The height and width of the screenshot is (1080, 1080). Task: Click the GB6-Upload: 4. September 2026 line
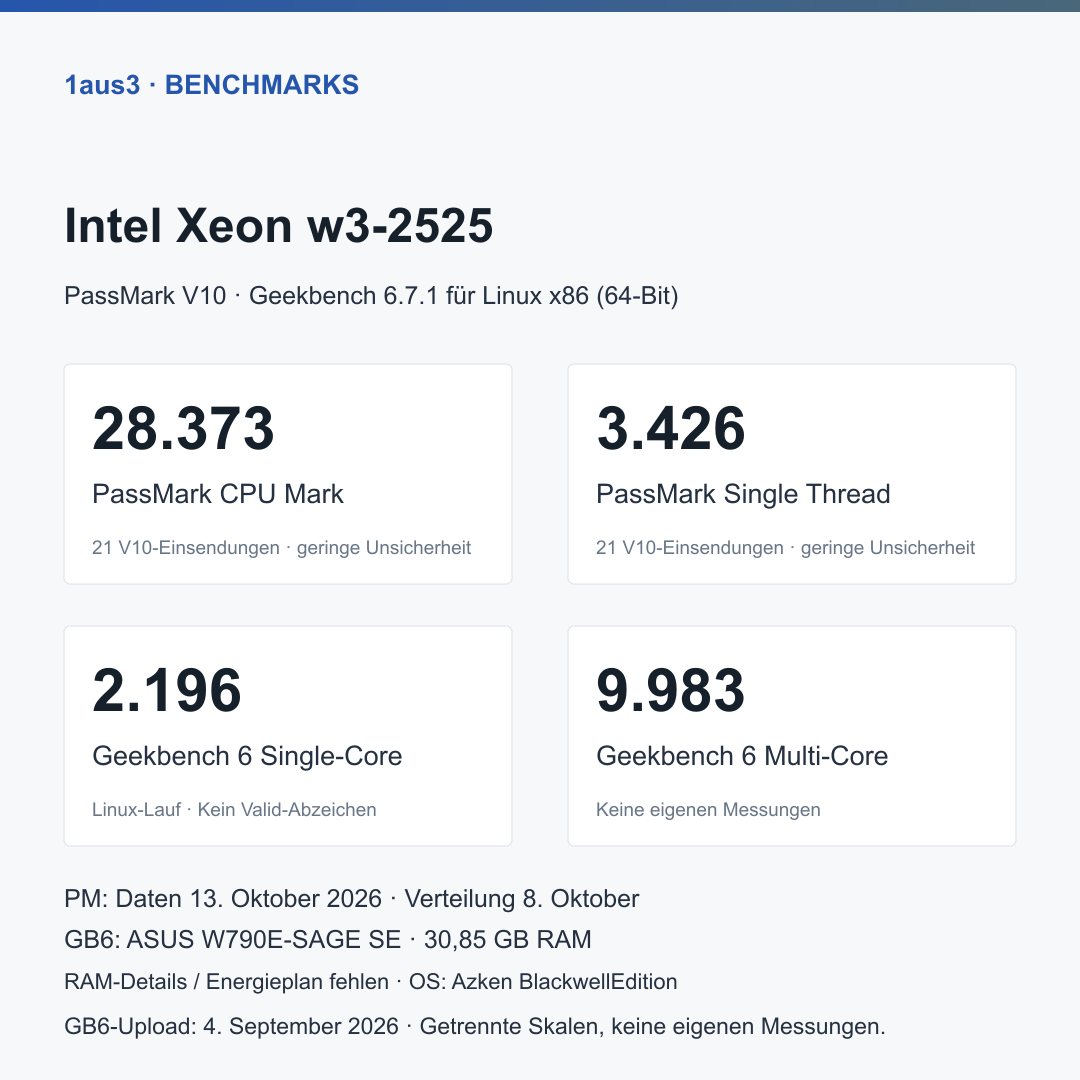[475, 1026]
